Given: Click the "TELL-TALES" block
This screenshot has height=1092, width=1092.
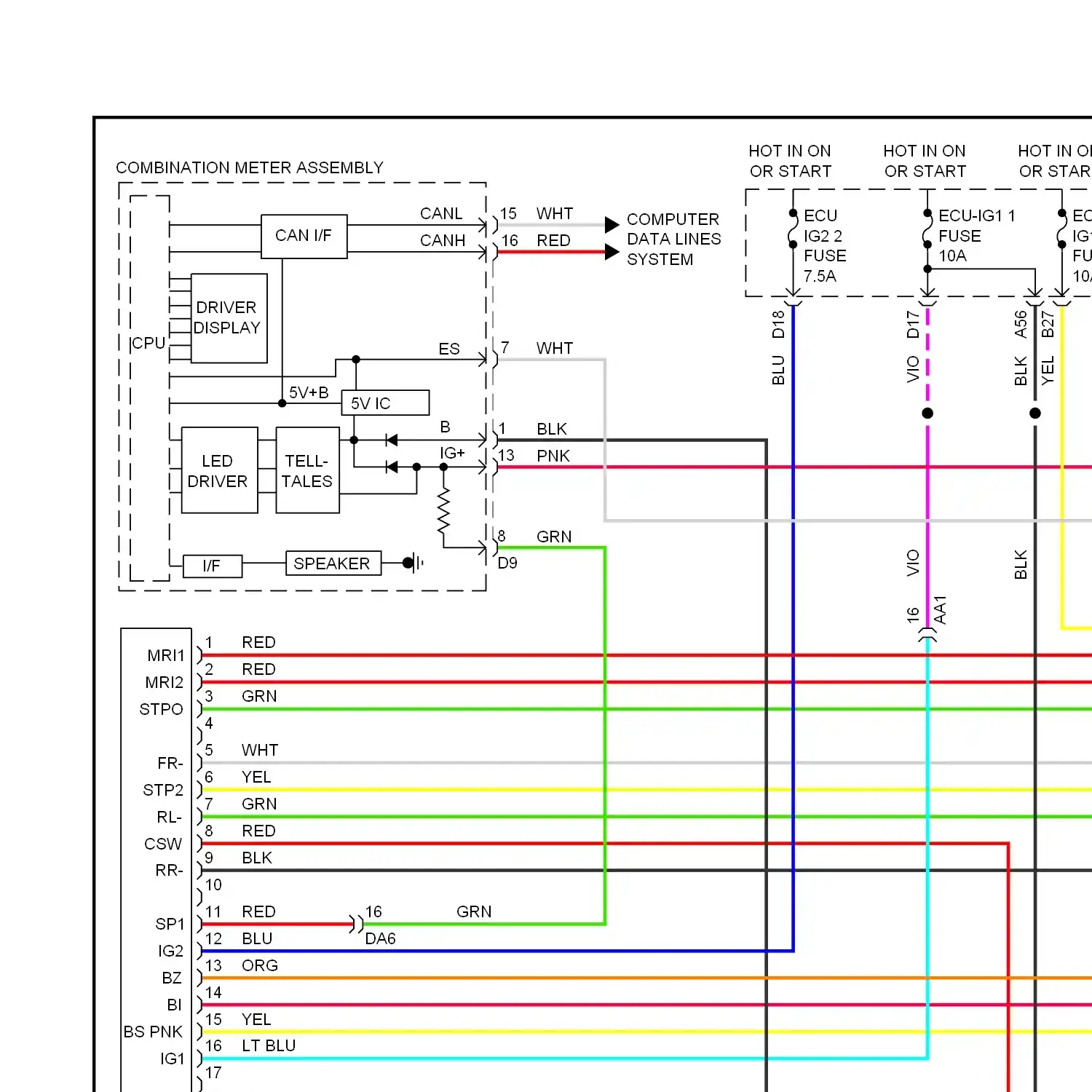Looking at the screenshot, I should pos(307,470).
